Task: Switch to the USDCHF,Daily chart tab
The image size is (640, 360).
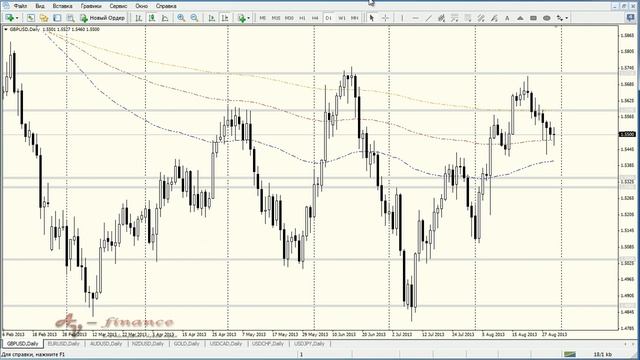Action: click(268, 344)
